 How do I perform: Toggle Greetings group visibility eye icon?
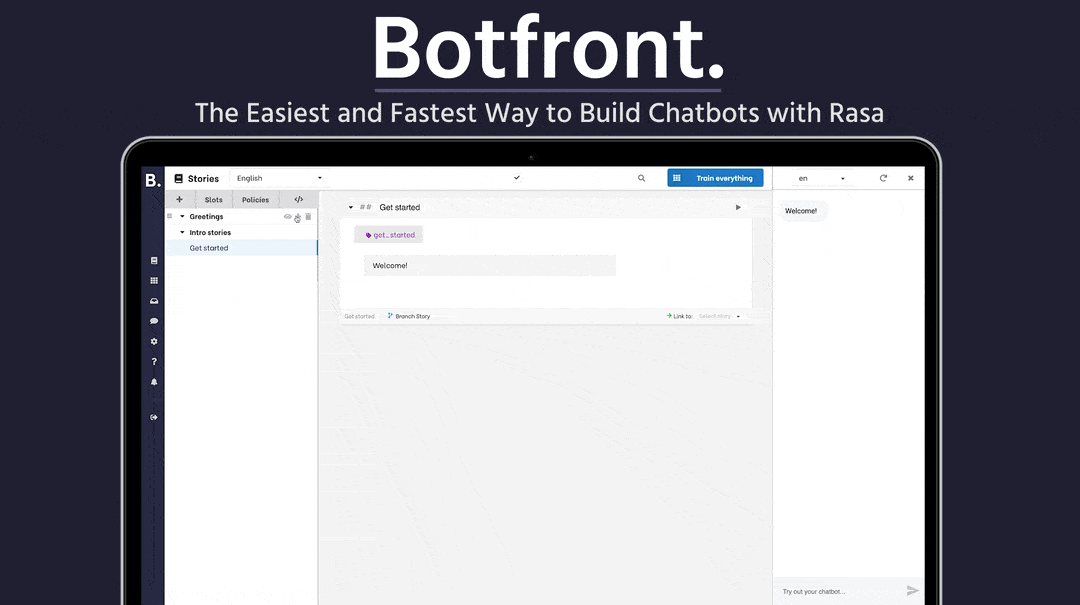[x=287, y=216]
